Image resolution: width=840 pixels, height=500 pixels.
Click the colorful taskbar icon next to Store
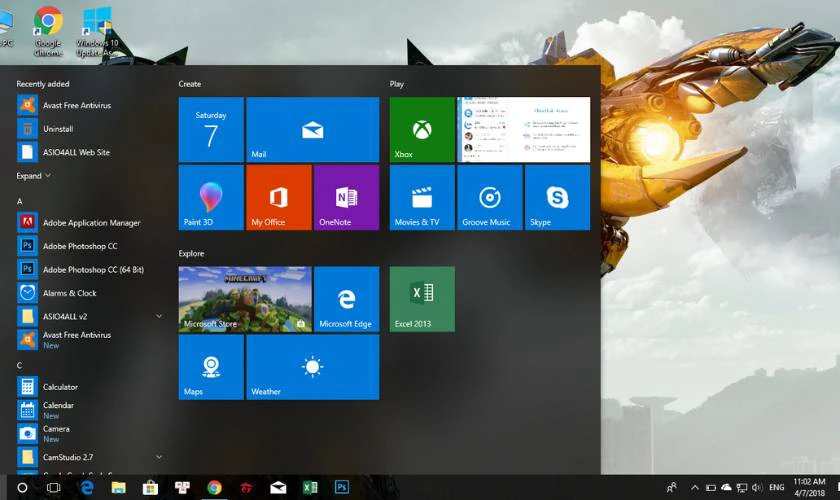pyautogui.click(x=182, y=488)
